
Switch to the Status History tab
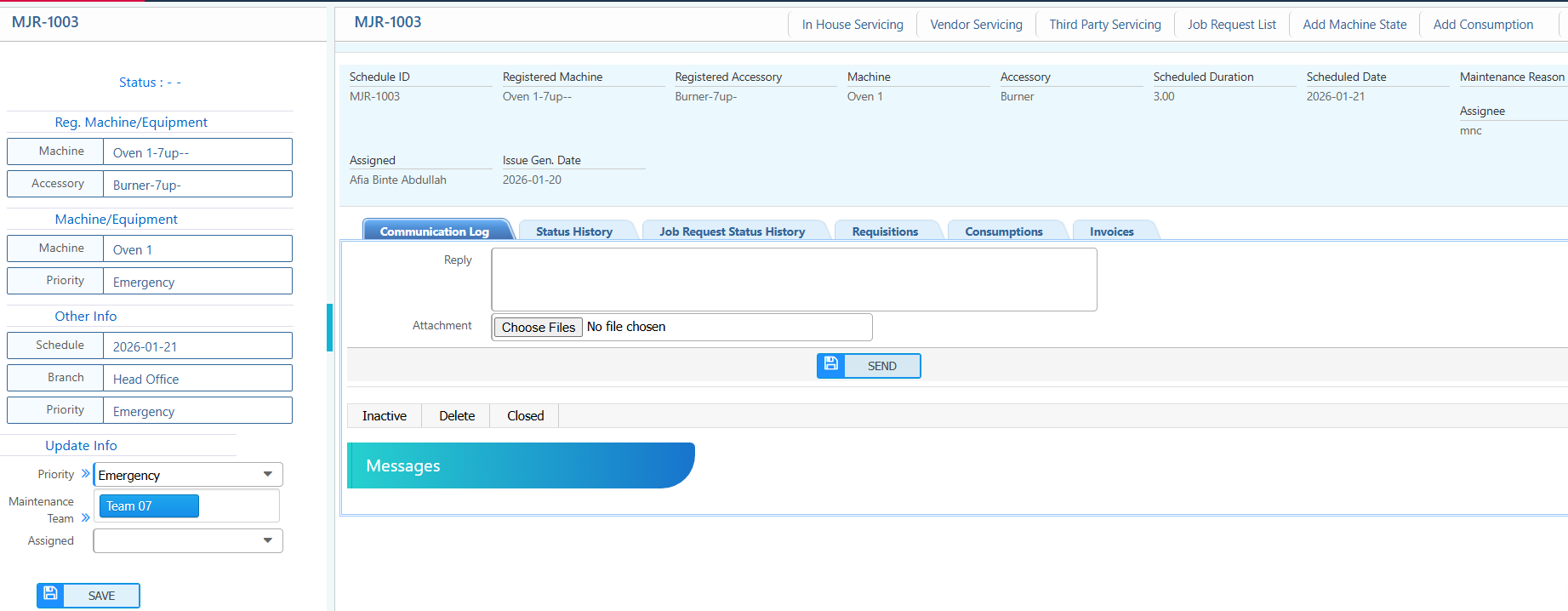(574, 231)
